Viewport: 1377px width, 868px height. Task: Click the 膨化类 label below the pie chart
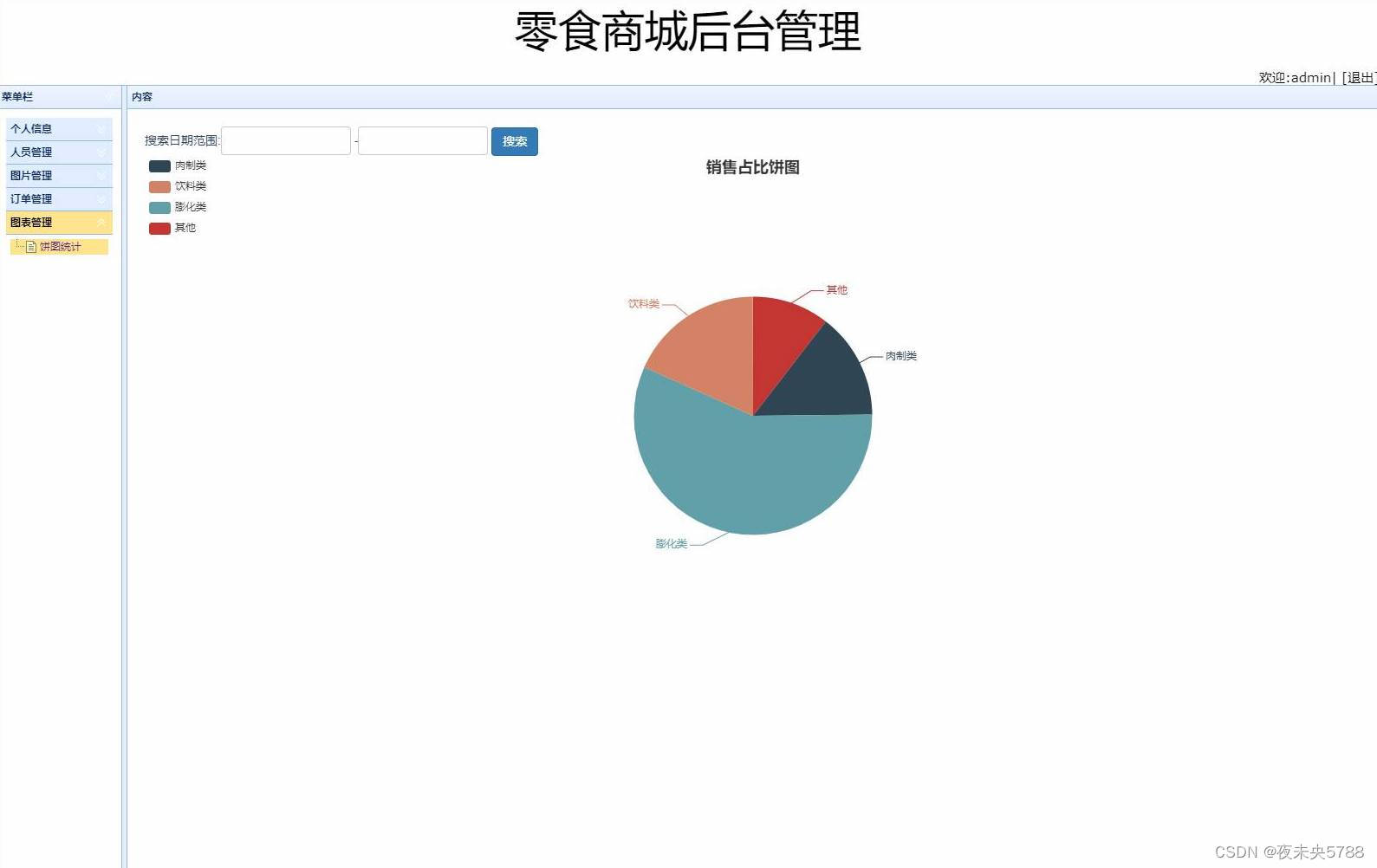click(672, 544)
